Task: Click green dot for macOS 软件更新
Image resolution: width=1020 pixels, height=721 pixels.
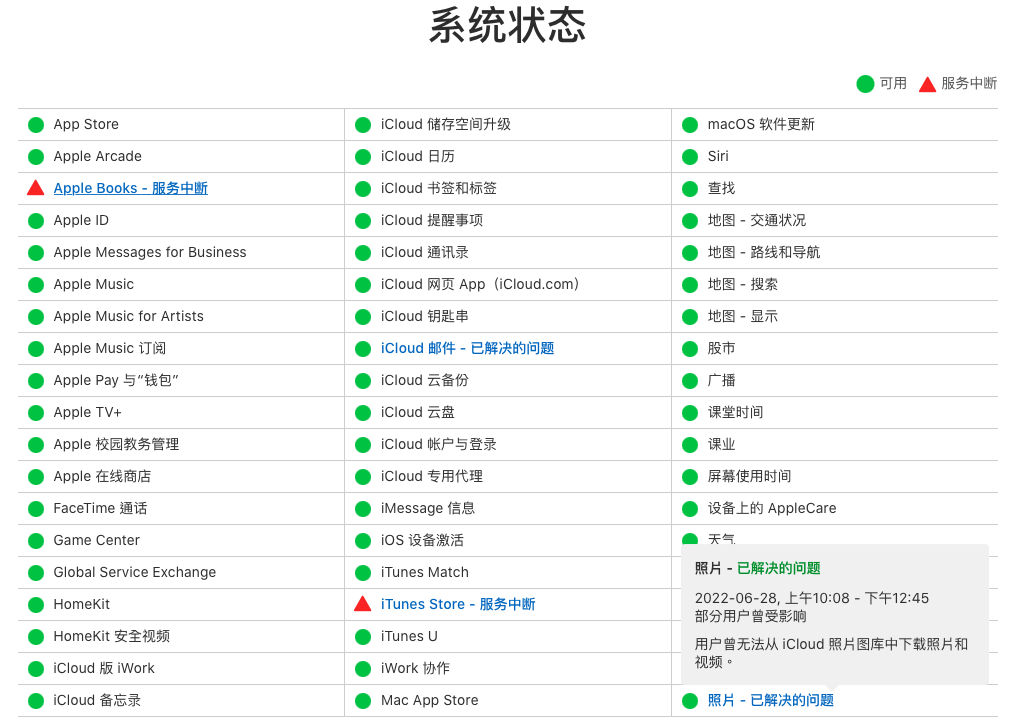Action: tap(690, 125)
